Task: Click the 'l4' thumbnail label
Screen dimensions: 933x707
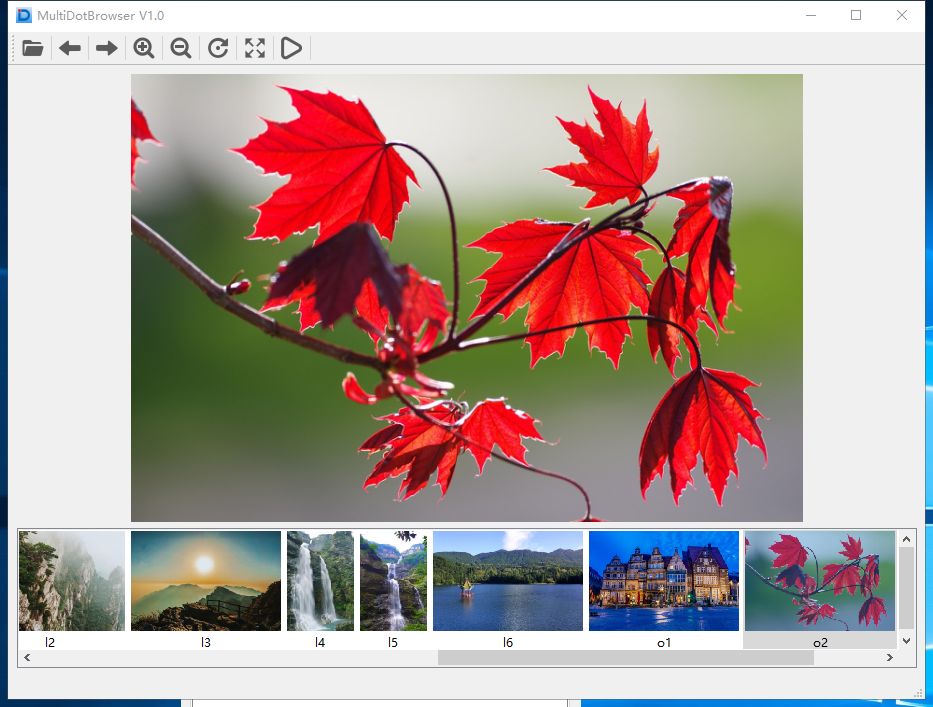Action: click(320, 643)
